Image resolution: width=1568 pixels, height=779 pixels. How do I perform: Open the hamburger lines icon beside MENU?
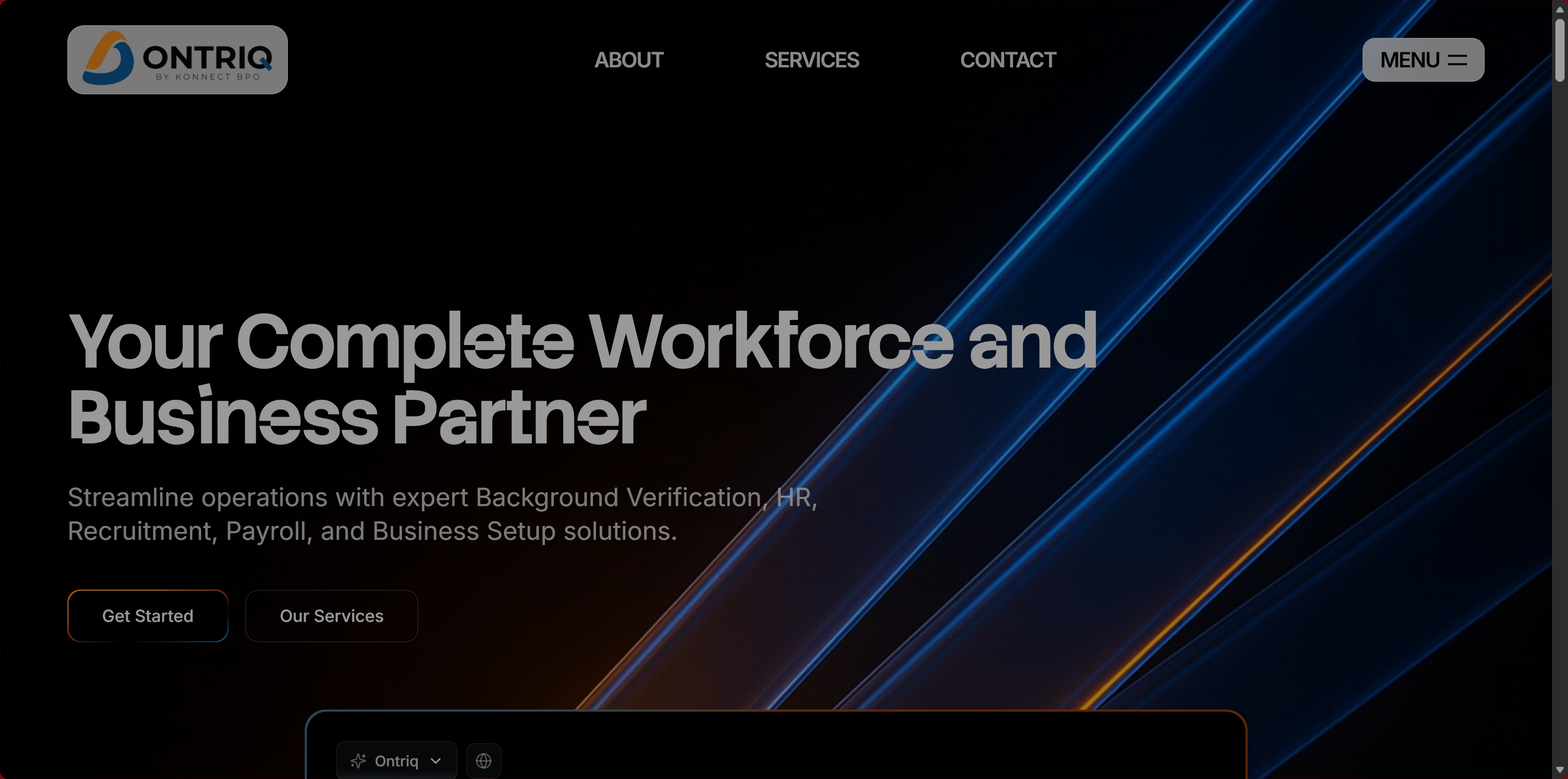coord(1457,60)
